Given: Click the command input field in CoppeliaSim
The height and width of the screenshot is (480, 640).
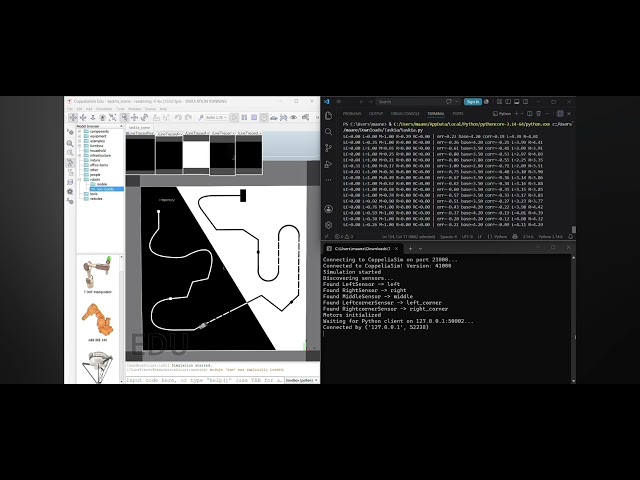Looking at the screenshot, I should pos(205,380).
